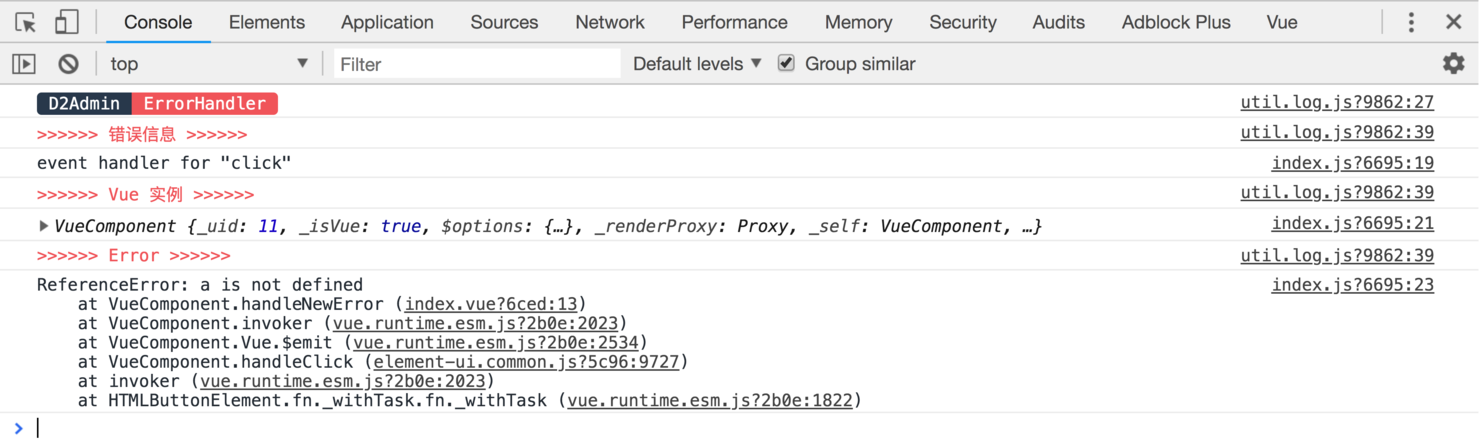
Task: Click the inspect element picker icon
Action: point(26,22)
